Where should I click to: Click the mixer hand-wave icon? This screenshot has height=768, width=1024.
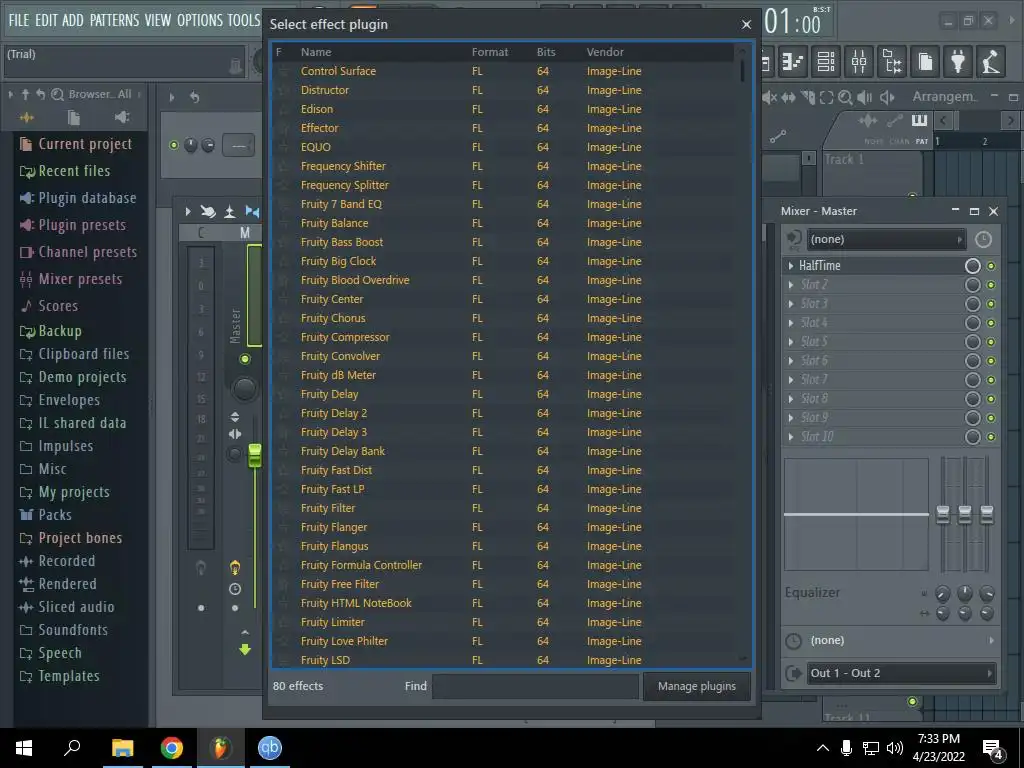coord(208,212)
